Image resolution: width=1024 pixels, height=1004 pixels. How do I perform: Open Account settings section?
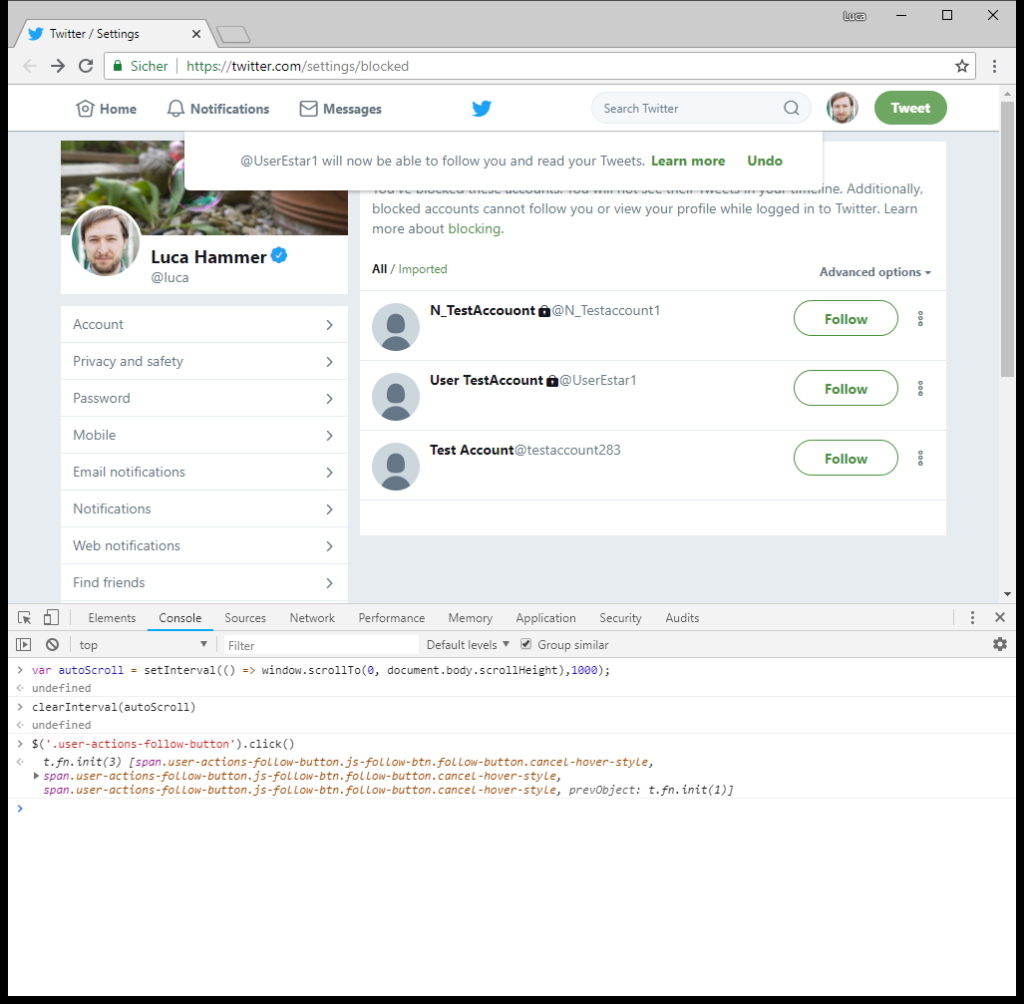(204, 325)
